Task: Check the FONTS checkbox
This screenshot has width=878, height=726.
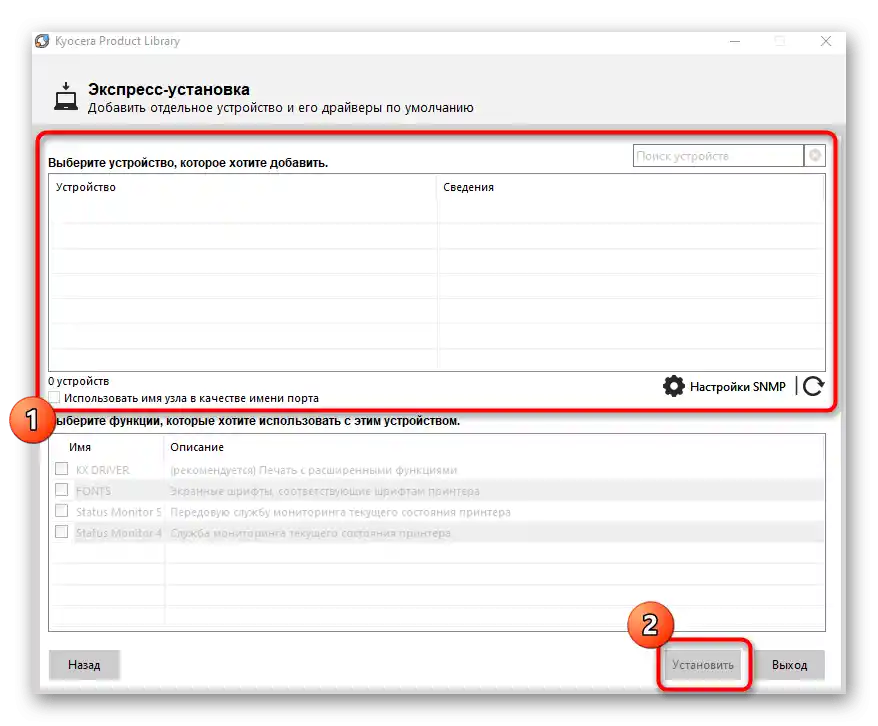Action: pos(62,490)
